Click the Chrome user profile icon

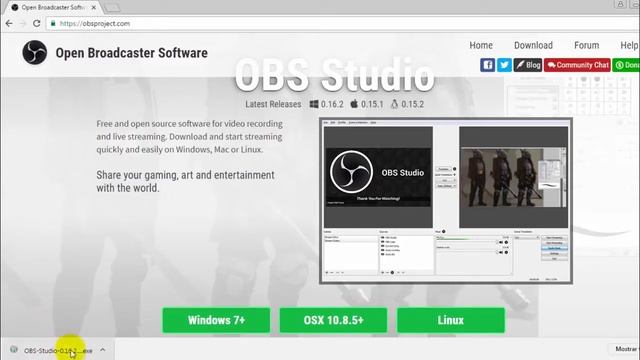pyautogui.click(x=620, y=4)
